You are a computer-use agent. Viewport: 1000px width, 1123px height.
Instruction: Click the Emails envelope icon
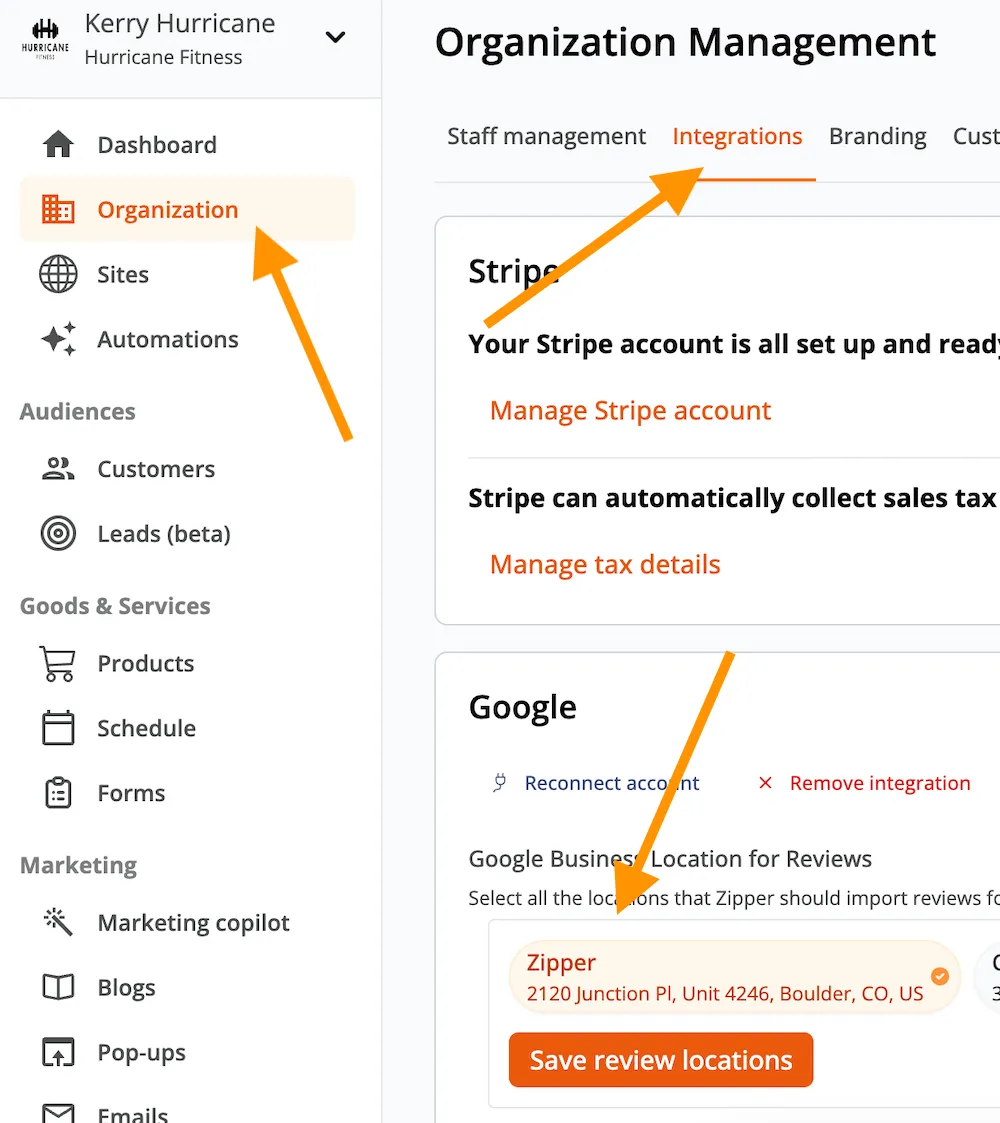58,1113
